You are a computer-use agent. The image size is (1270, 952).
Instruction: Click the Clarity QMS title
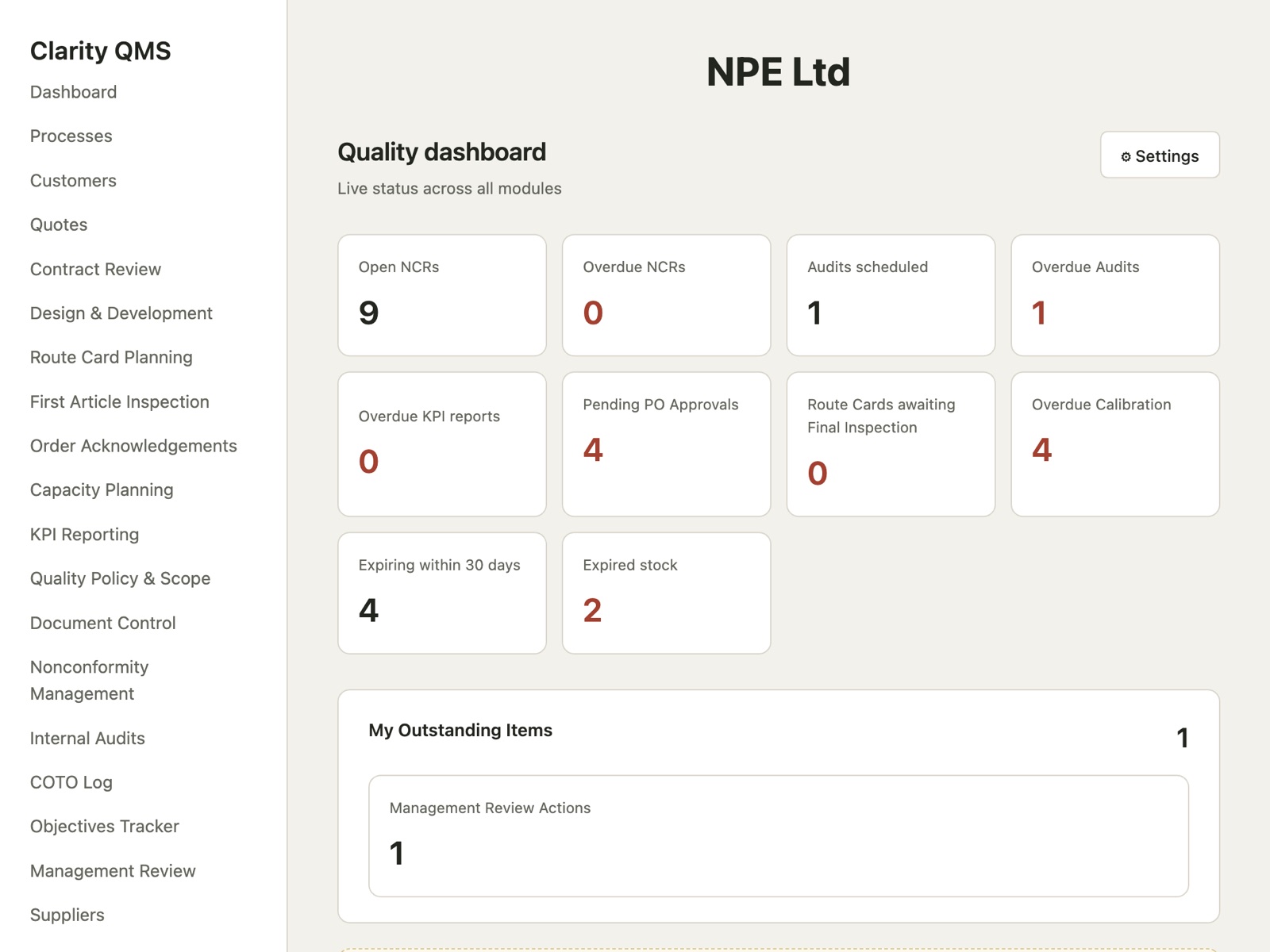pyautogui.click(x=100, y=51)
